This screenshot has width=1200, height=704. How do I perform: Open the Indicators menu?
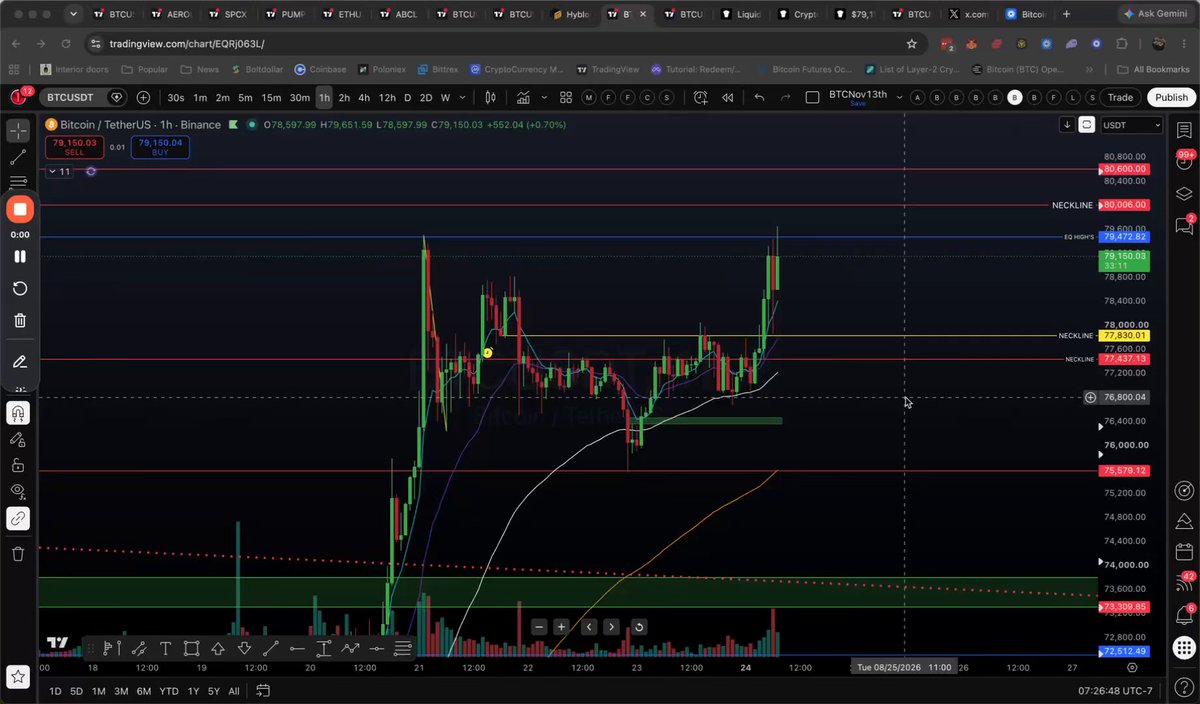click(523, 97)
